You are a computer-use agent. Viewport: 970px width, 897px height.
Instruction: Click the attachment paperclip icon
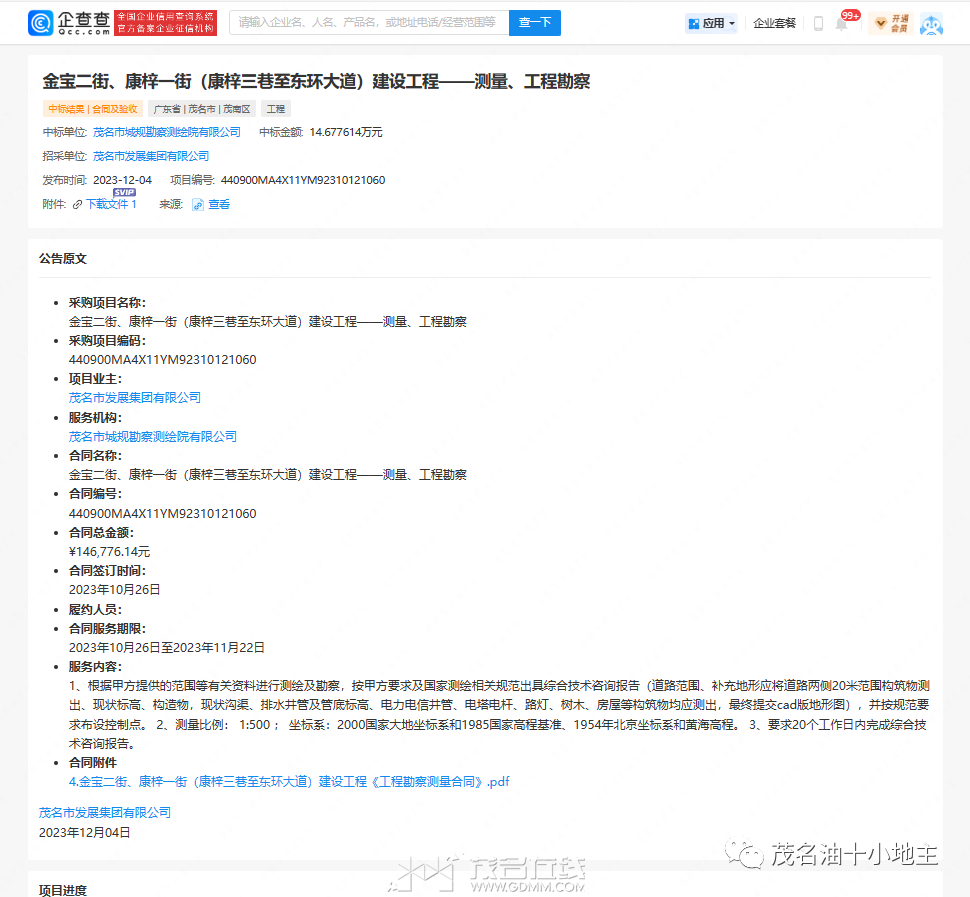tap(77, 205)
